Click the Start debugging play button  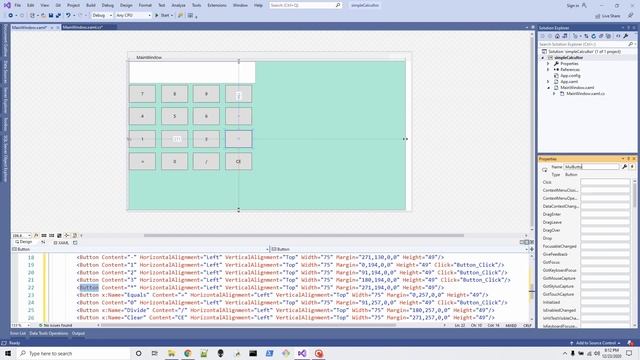coord(156,16)
